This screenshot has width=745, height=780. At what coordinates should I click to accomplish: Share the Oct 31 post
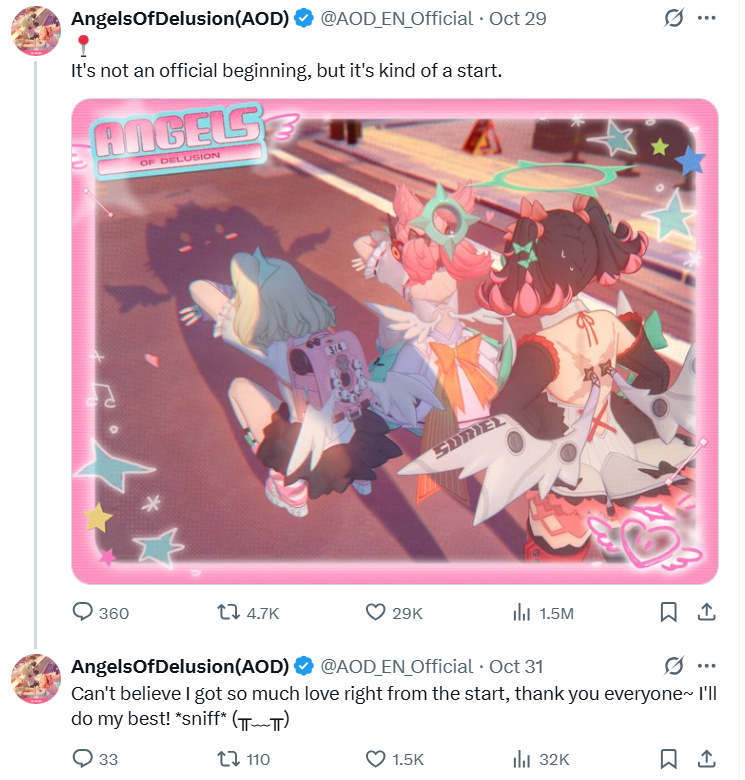[706, 759]
